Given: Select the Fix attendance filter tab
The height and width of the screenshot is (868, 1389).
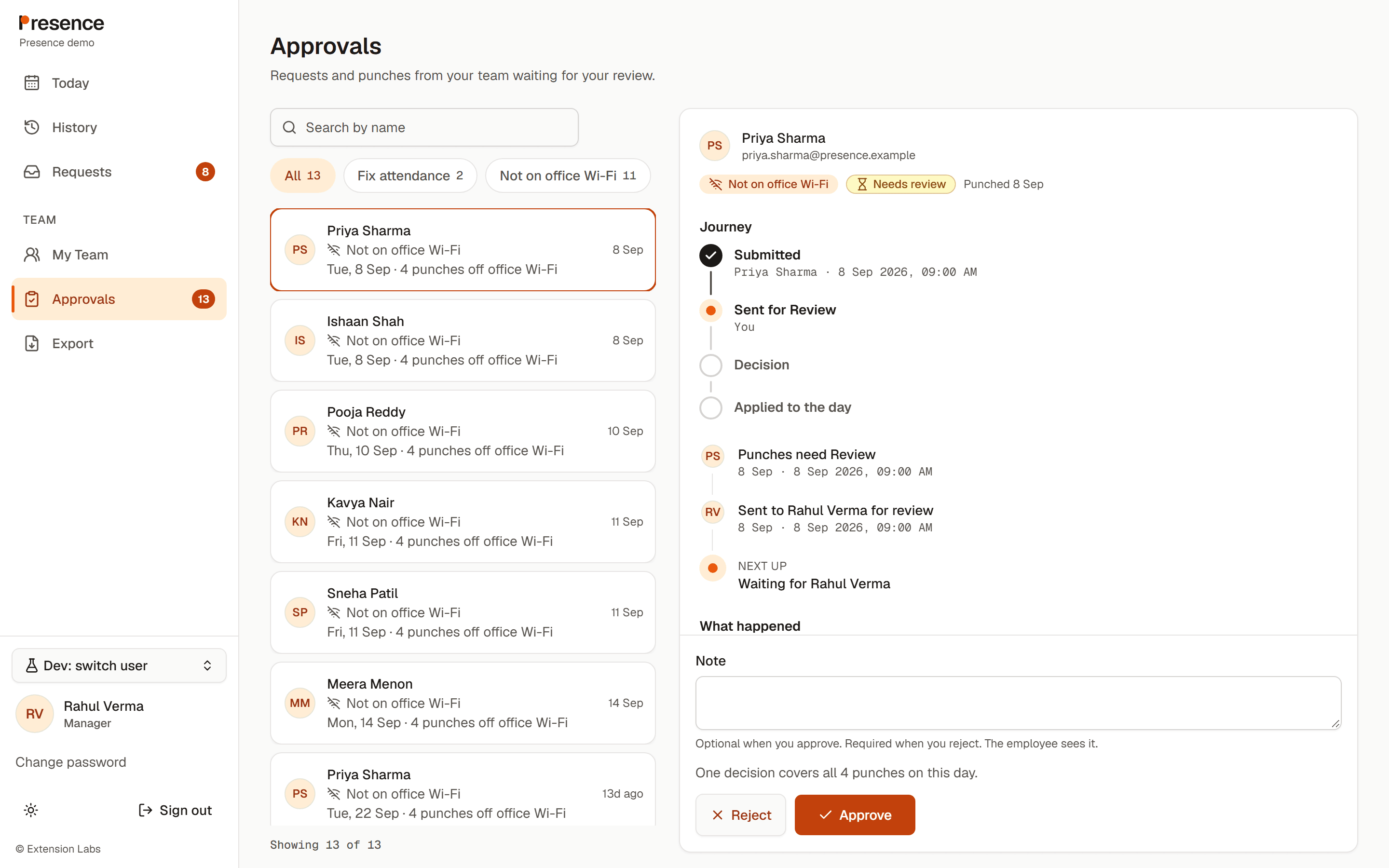Looking at the screenshot, I should (x=410, y=176).
